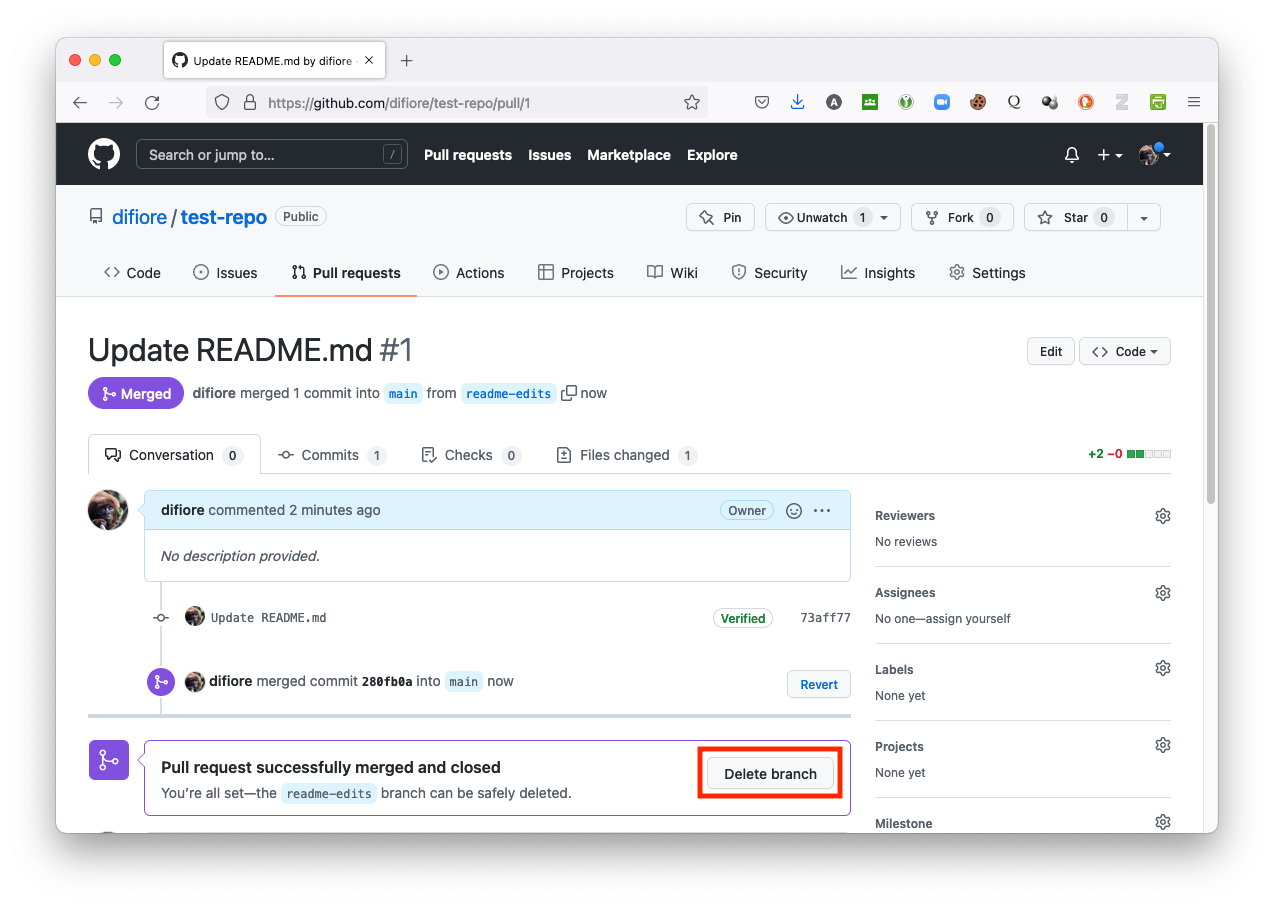Reload the page in browser
This screenshot has width=1274, height=907.
click(152, 102)
